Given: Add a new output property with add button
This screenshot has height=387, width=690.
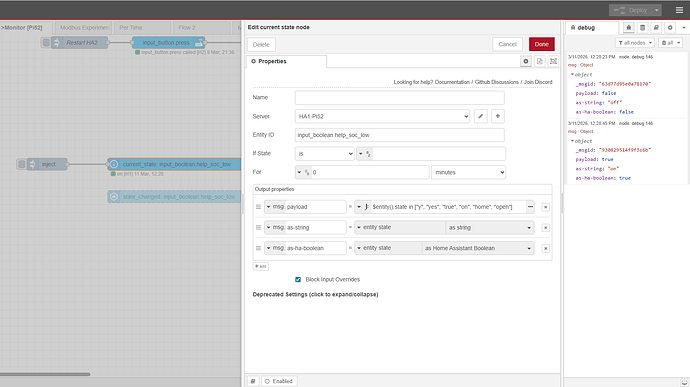Looking at the screenshot, I should 261,266.
